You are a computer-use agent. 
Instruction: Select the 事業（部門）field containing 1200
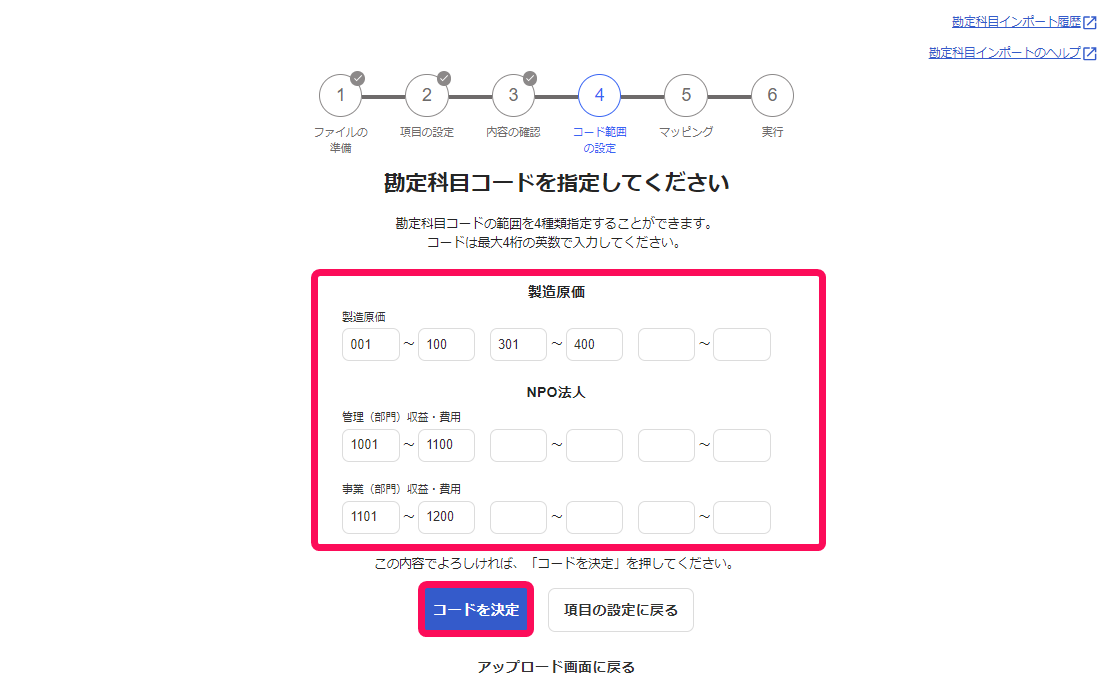(446, 517)
